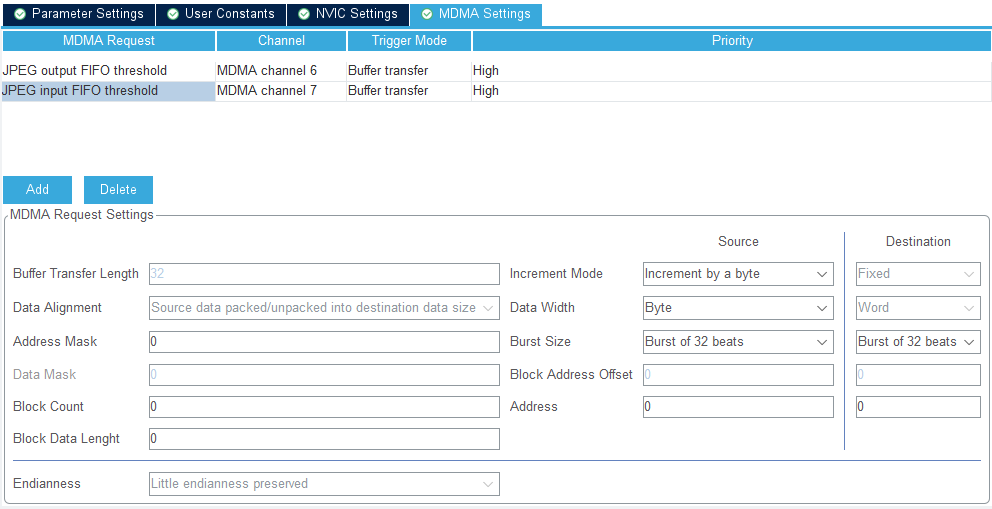The image size is (992, 509).
Task: Click High priority cell for JPEG input row
Action: (x=731, y=91)
